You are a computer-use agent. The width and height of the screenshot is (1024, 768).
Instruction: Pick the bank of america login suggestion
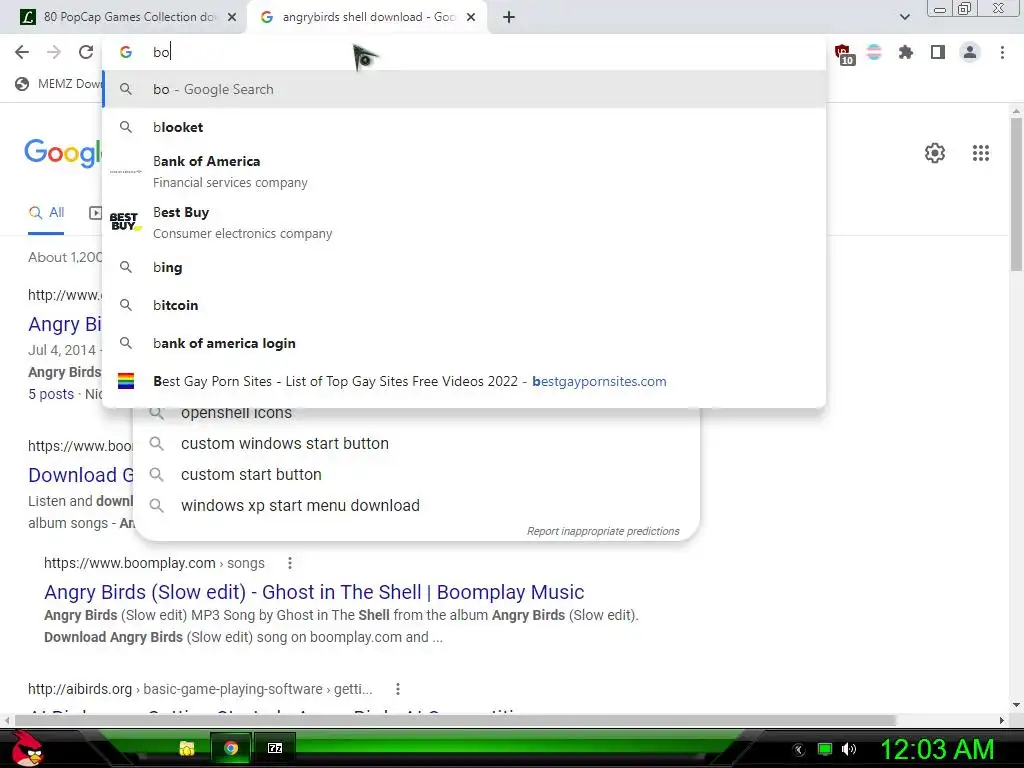pos(464,343)
